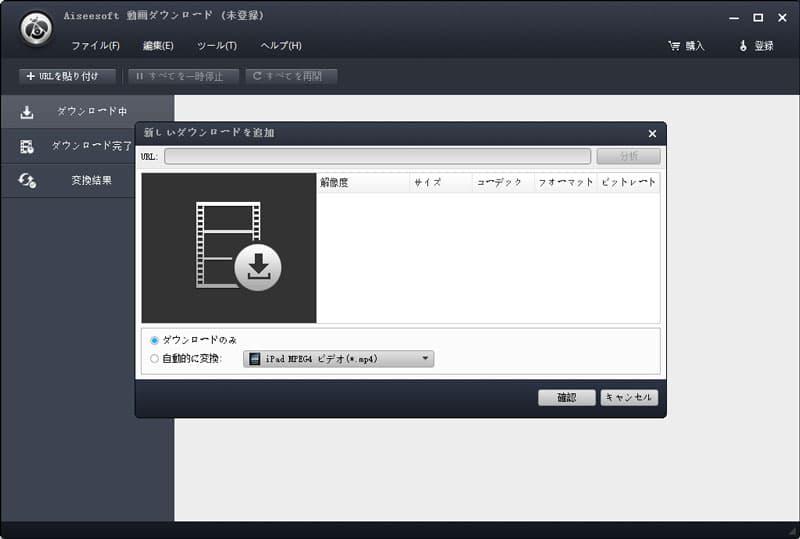
Task: Minimize the Aiseesoft window
Action: click(734, 18)
